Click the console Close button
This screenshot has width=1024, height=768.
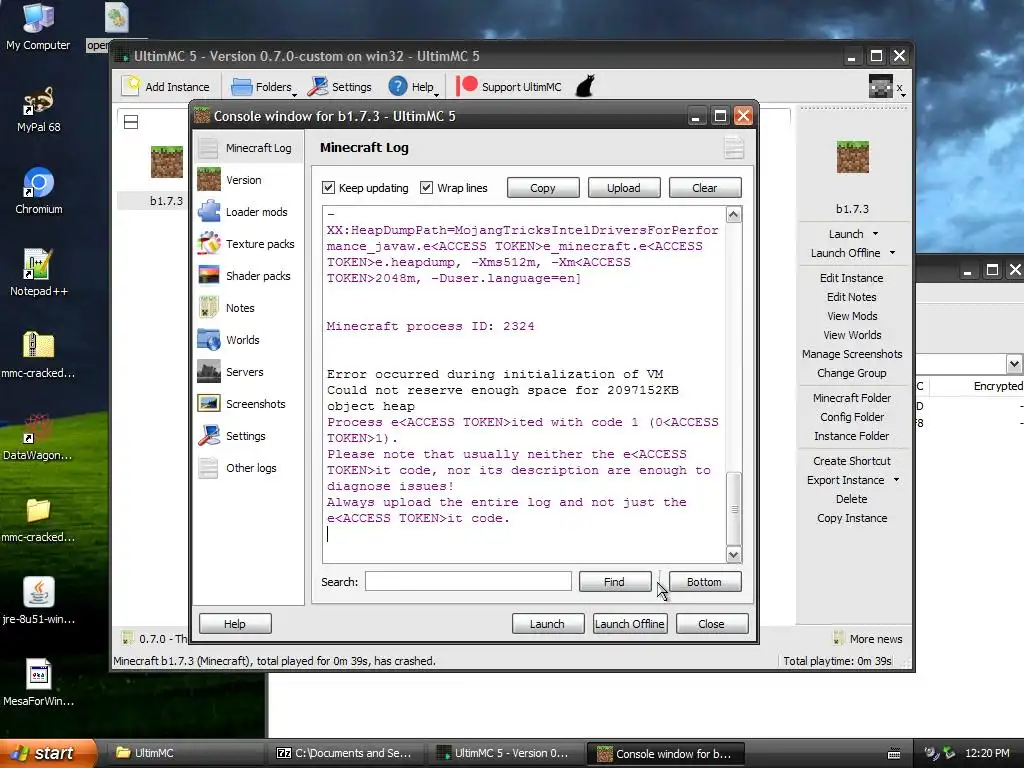point(712,624)
